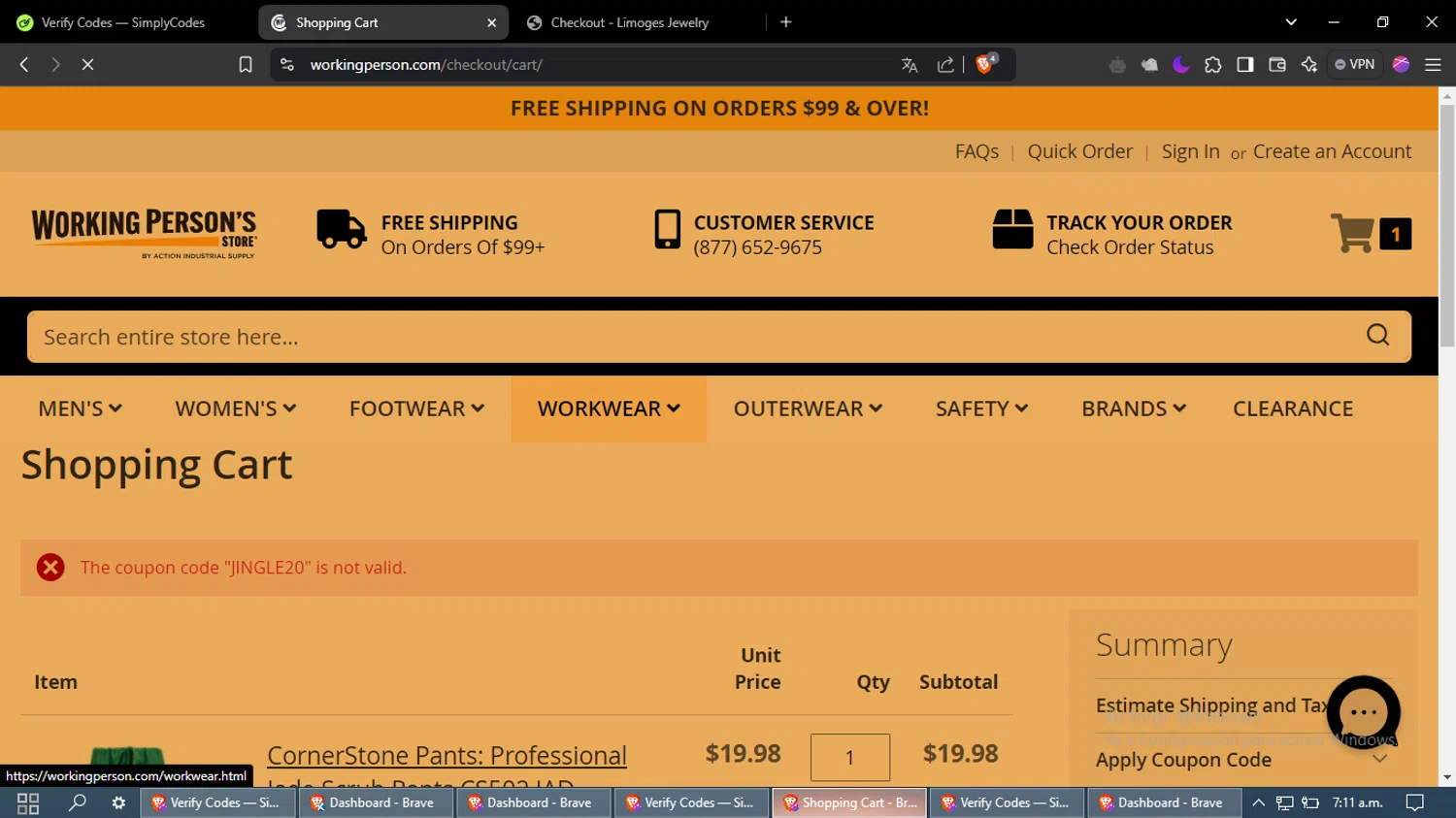Expand the OUTERWEAR menu
Screen dimensions: 1456x818
tap(809, 409)
